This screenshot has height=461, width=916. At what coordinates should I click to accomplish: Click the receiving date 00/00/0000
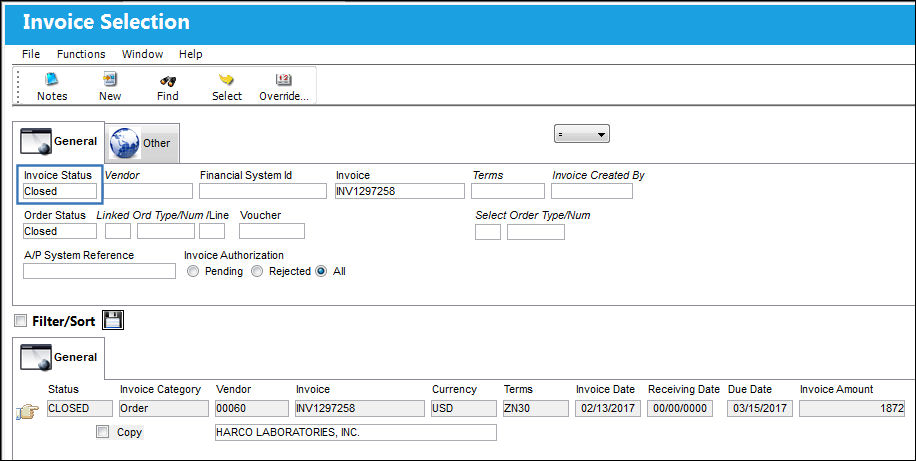pos(679,408)
